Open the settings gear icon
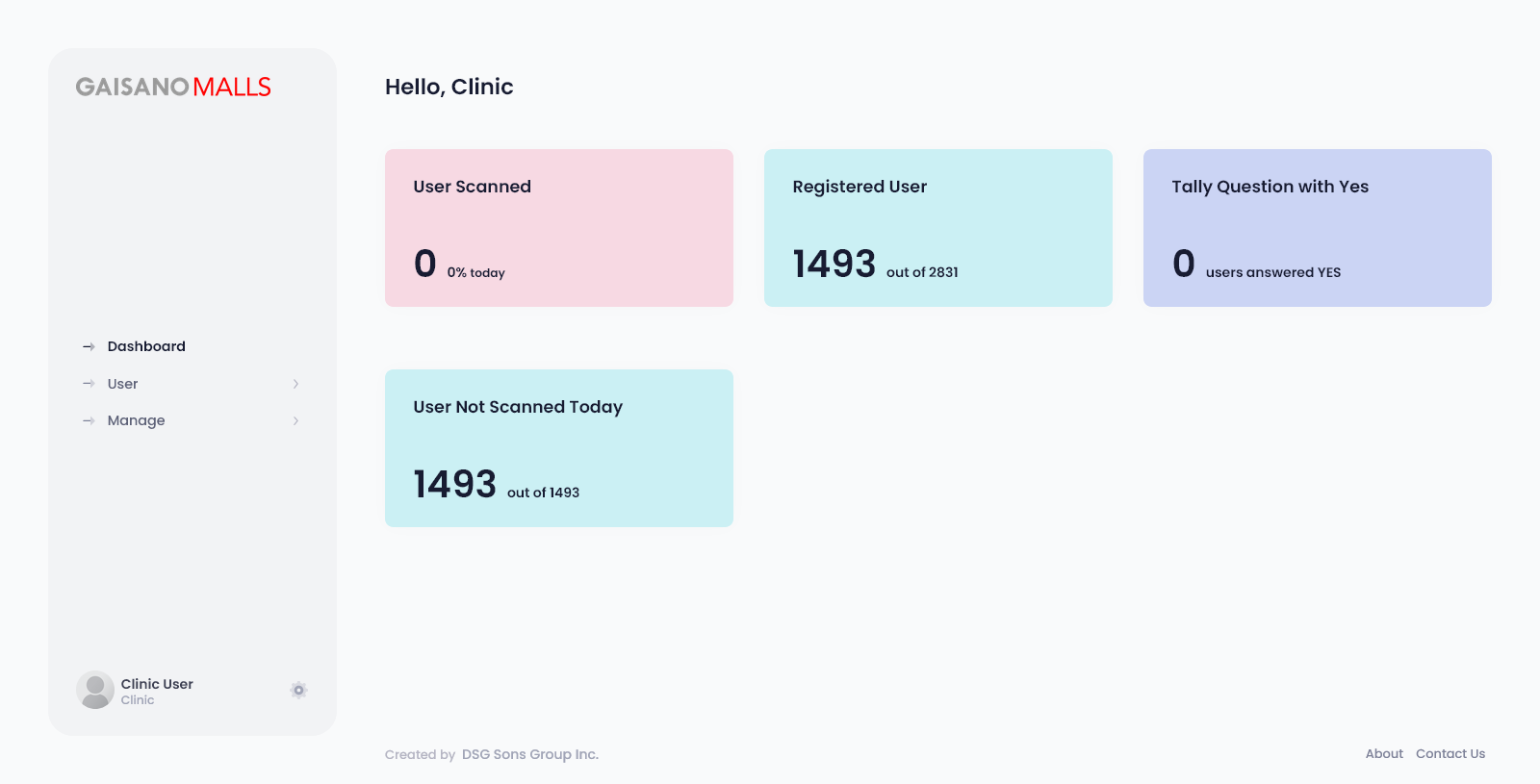The image size is (1540, 784). point(298,690)
